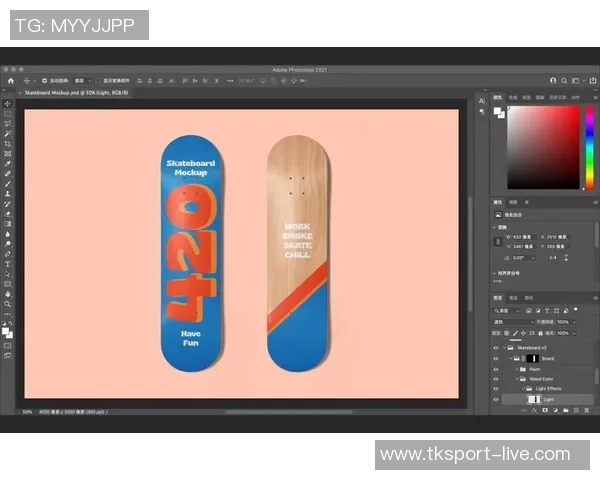Select the Hand tool
This screenshot has width=600, height=480.
[7, 293]
